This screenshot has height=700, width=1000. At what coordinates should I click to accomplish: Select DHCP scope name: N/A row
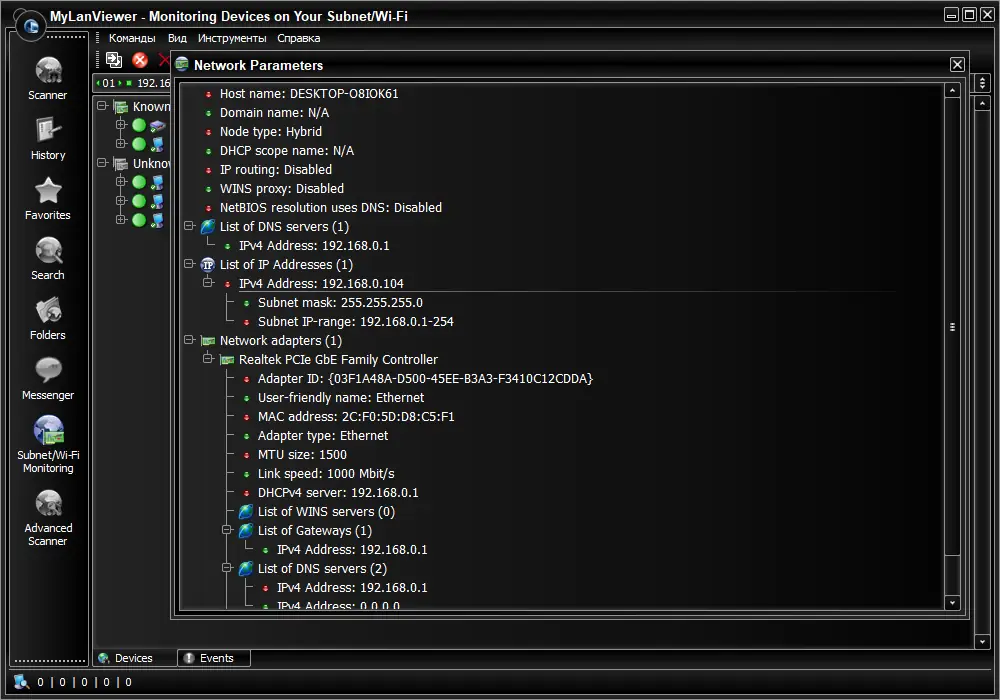(x=287, y=151)
